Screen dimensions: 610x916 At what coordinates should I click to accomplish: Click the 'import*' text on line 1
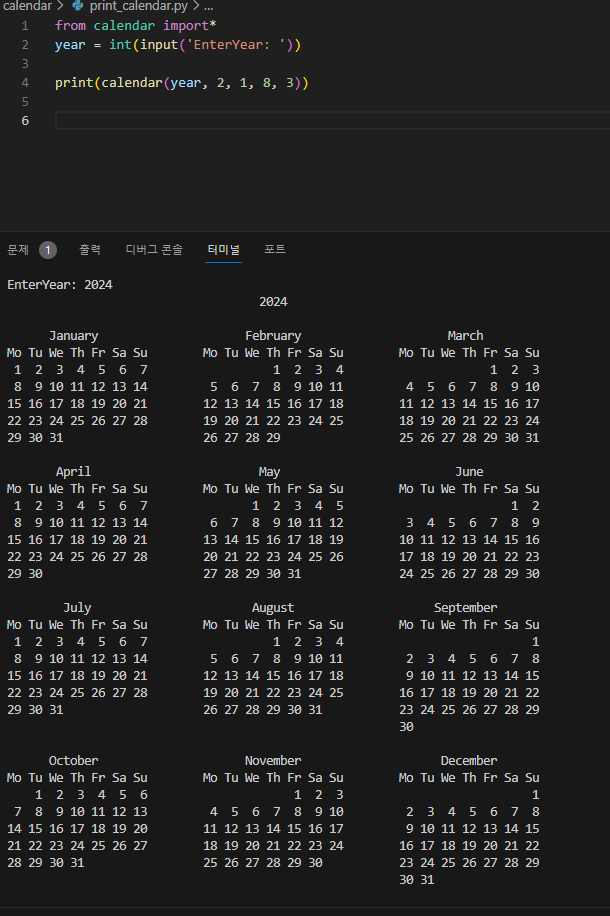click(190, 26)
